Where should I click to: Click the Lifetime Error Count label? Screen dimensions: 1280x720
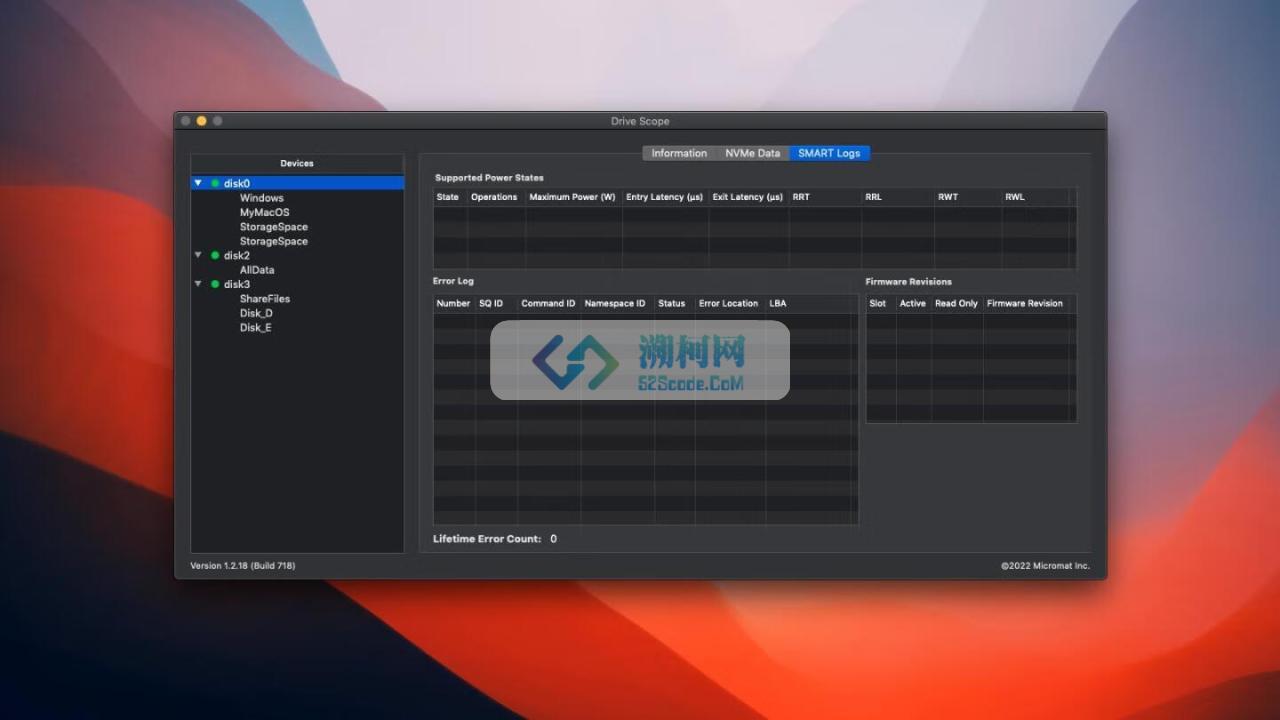click(487, 539)
